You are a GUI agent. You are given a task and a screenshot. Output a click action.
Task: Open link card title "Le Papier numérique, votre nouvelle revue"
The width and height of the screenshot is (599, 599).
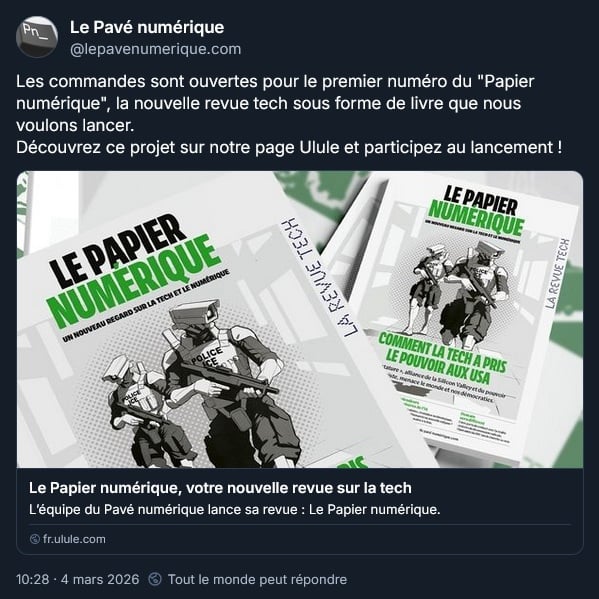click(x=220, y=488)
